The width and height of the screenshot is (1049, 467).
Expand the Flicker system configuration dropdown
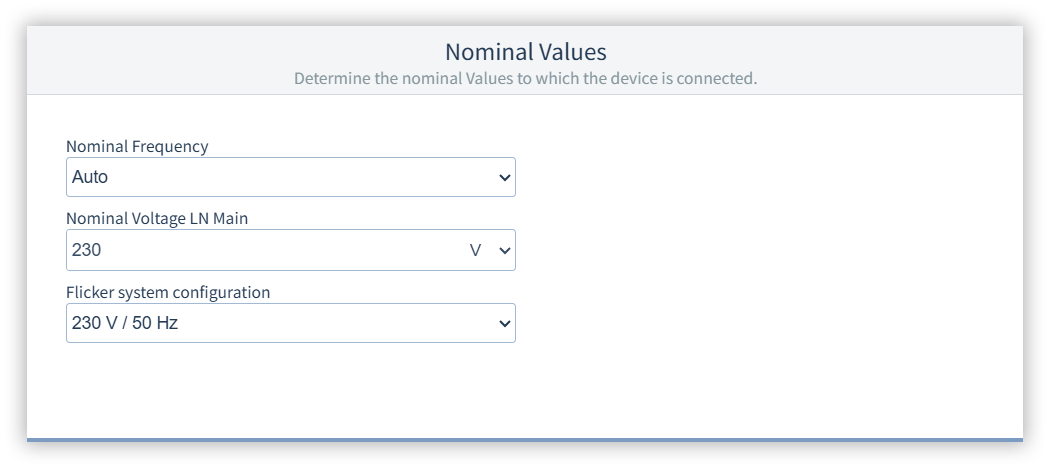pyautogui.click(x=290, y=323)
